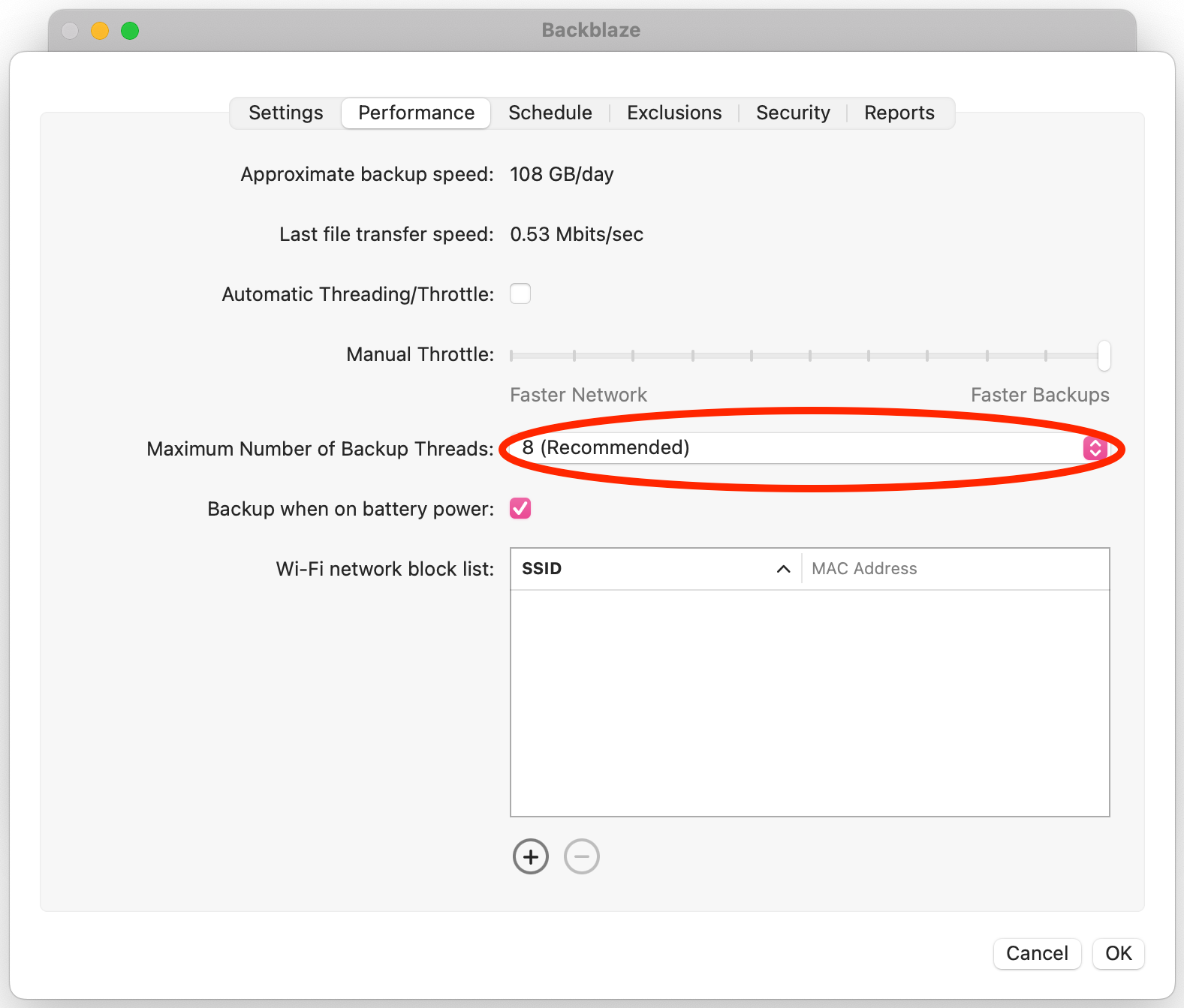This screenshot has width=1184, height=1008.
Task: Confirm with the OK button
Action: coord(1118,953)
